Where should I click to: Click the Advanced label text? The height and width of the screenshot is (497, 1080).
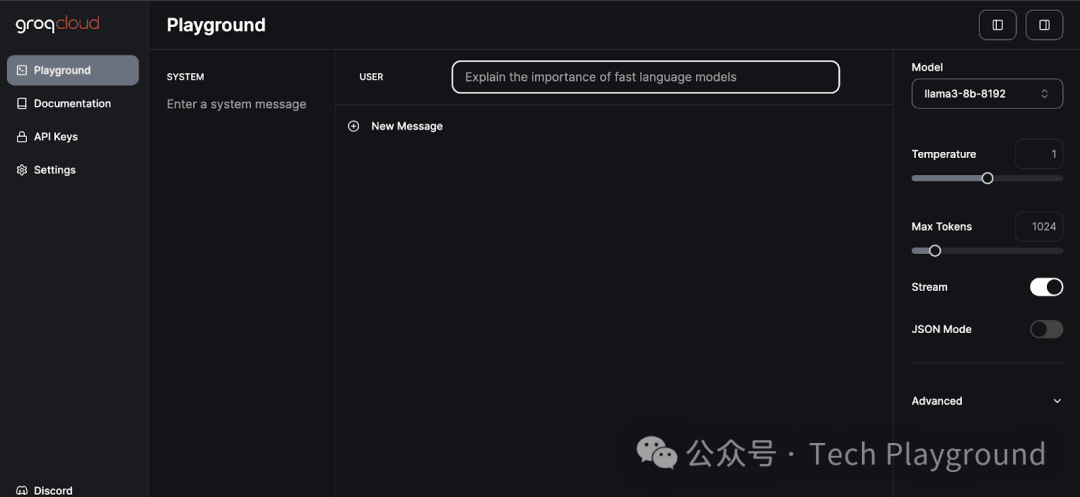click(937, 401)
